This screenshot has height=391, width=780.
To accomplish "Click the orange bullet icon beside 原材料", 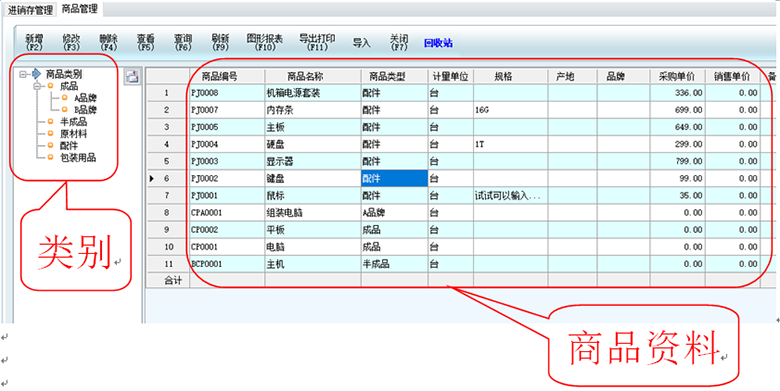I will [50, 133].
